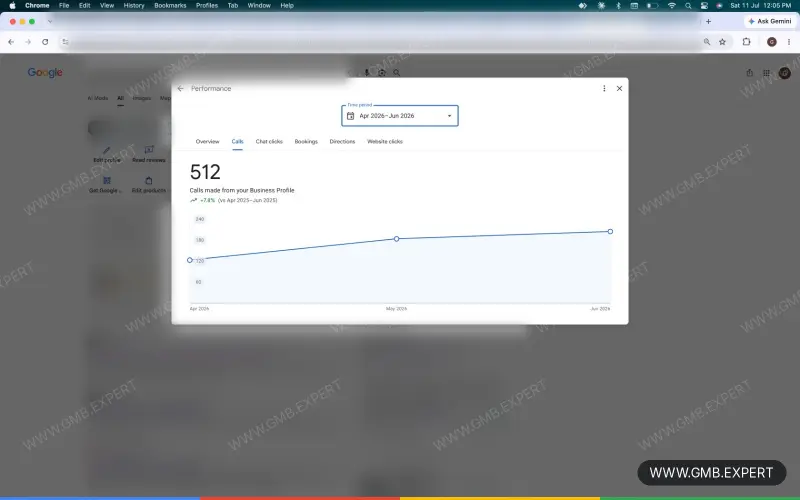Open the Chat clicks tab
Viewport: 800px width, 500px height.
coord(269,141)
